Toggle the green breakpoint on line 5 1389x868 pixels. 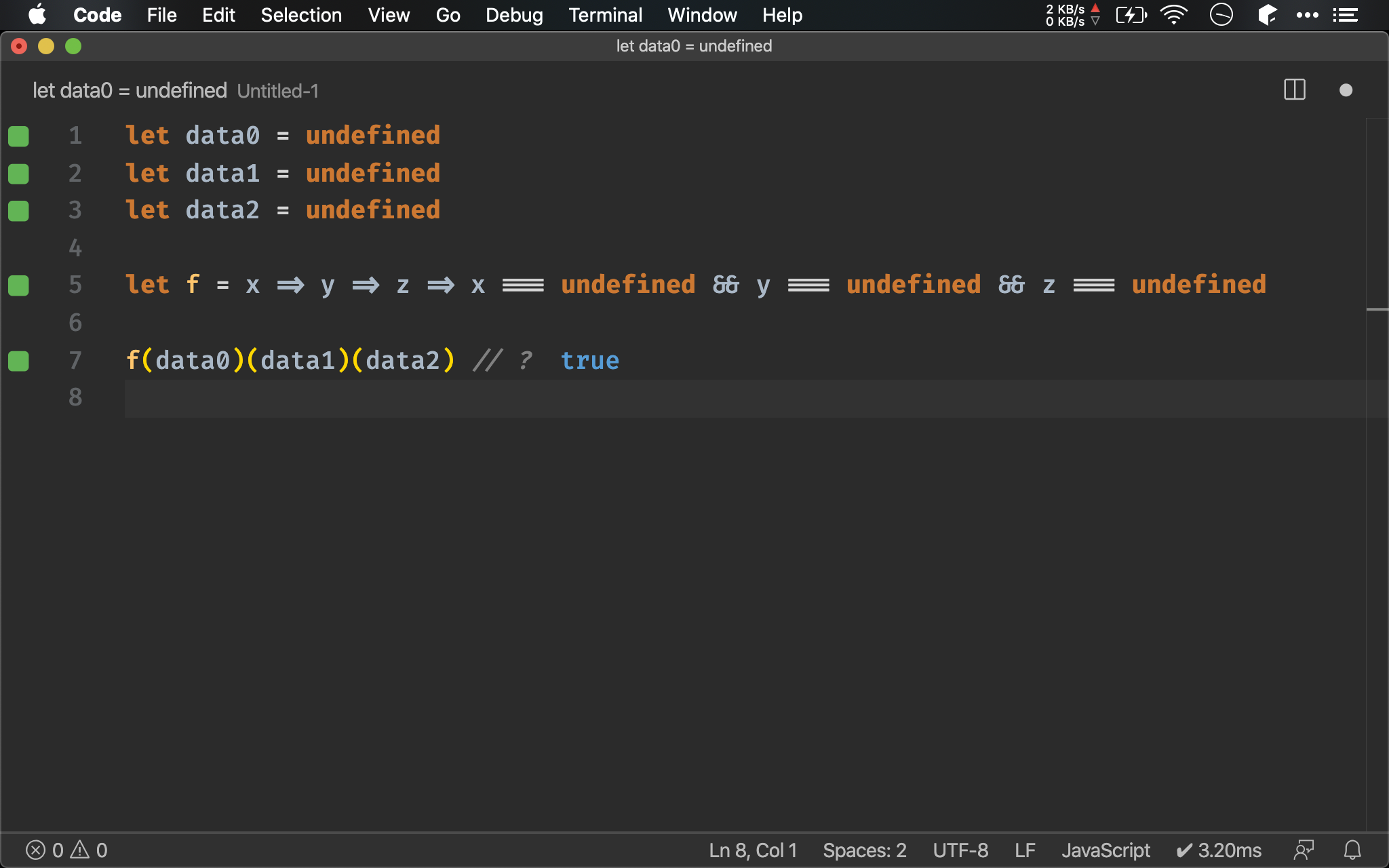coord(18,285)
